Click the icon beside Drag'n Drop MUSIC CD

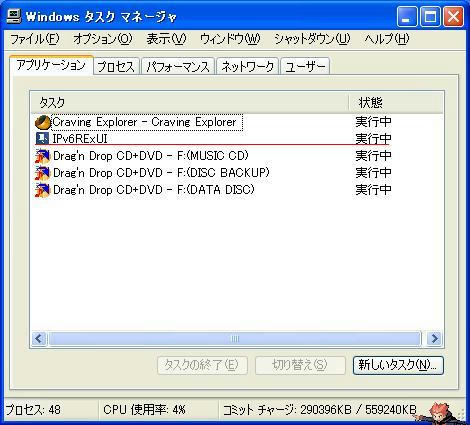pos(42,156)
